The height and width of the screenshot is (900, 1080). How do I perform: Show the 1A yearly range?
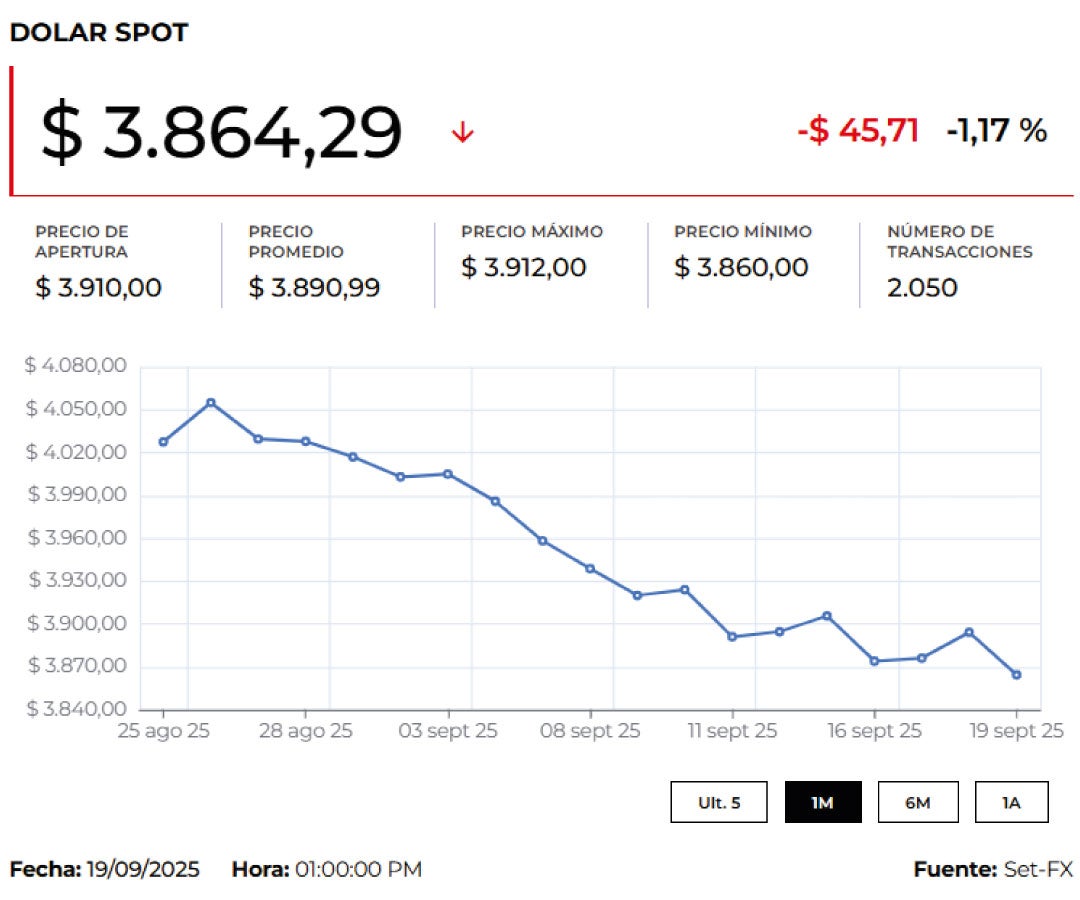pos(1011,802)
